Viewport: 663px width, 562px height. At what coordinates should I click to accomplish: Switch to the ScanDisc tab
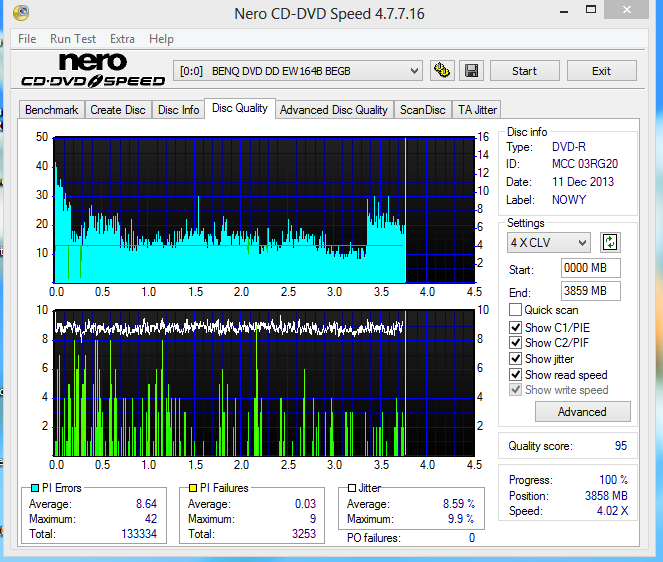click(422, 110)
